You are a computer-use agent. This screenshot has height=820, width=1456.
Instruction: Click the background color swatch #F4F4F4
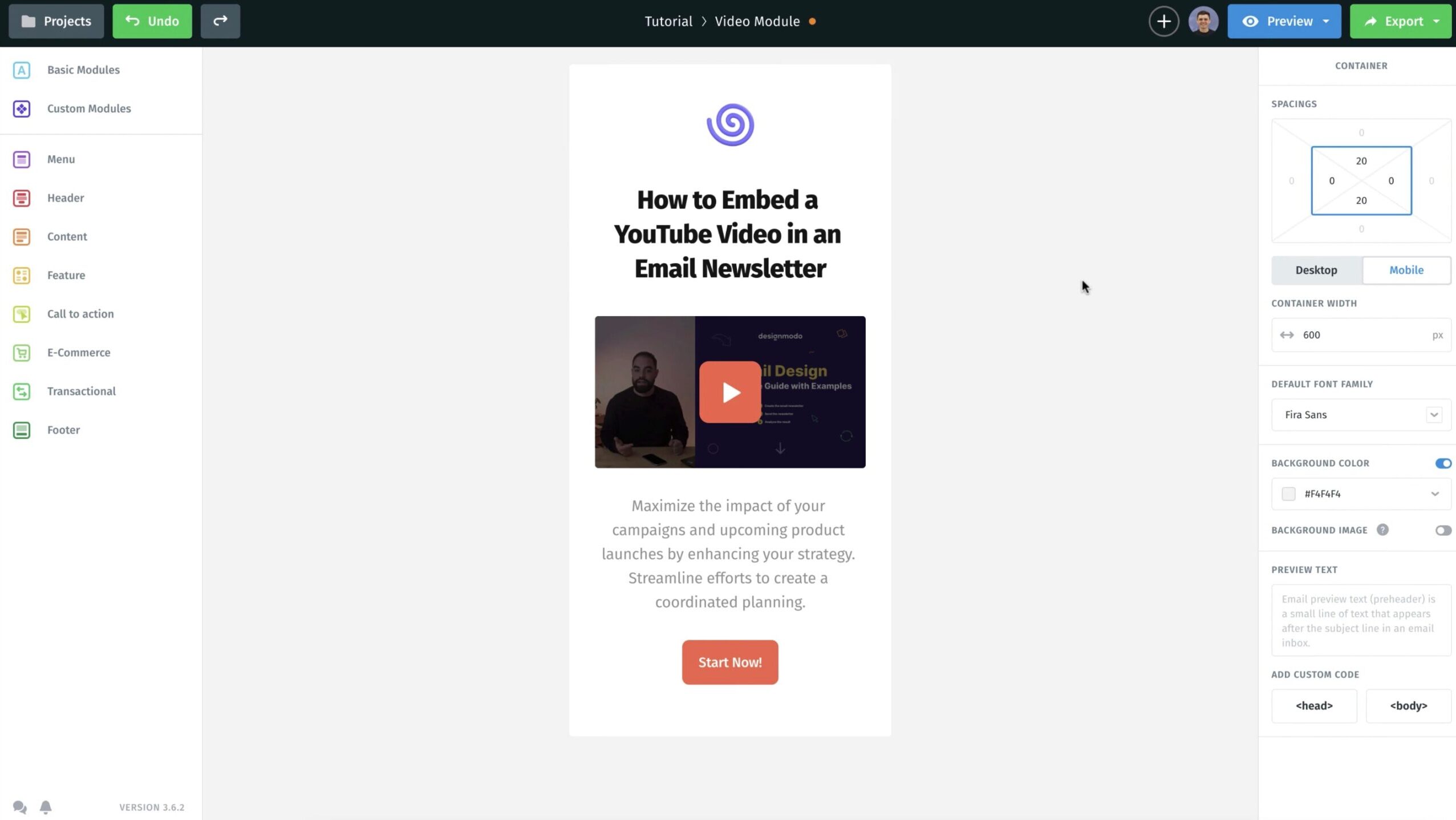tap(1288, 493)
